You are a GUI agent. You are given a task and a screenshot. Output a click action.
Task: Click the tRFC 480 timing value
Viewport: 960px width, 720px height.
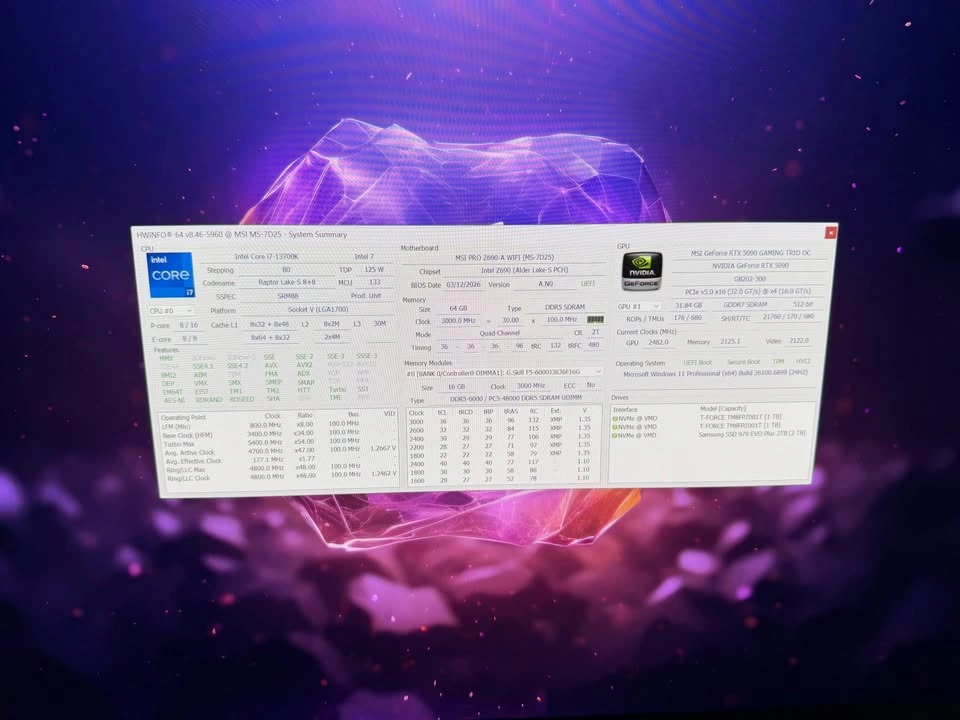(593, 345)
